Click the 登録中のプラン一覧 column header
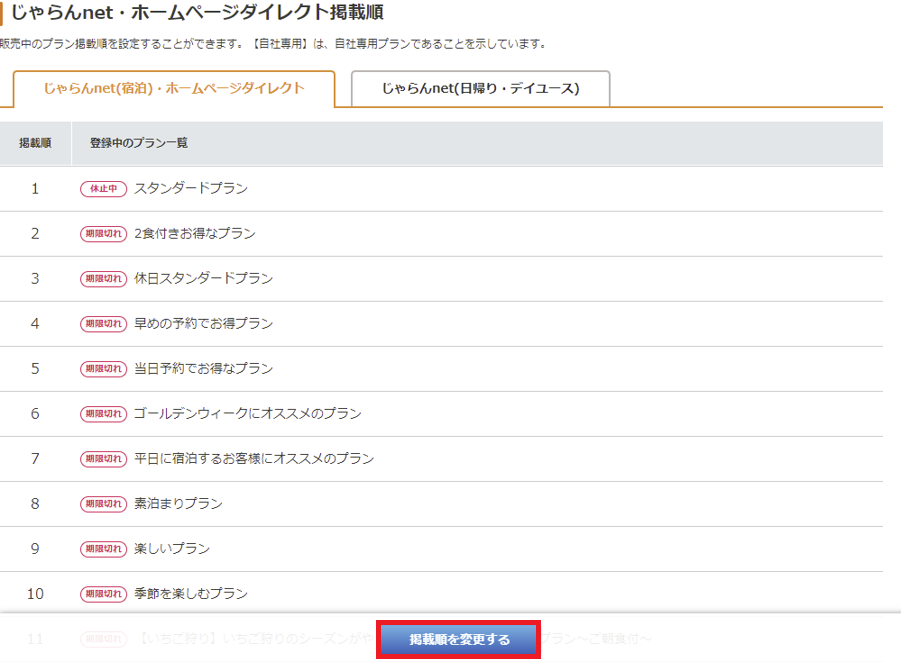The height and width of the screenshot is (662, 901). click(139, 143)
